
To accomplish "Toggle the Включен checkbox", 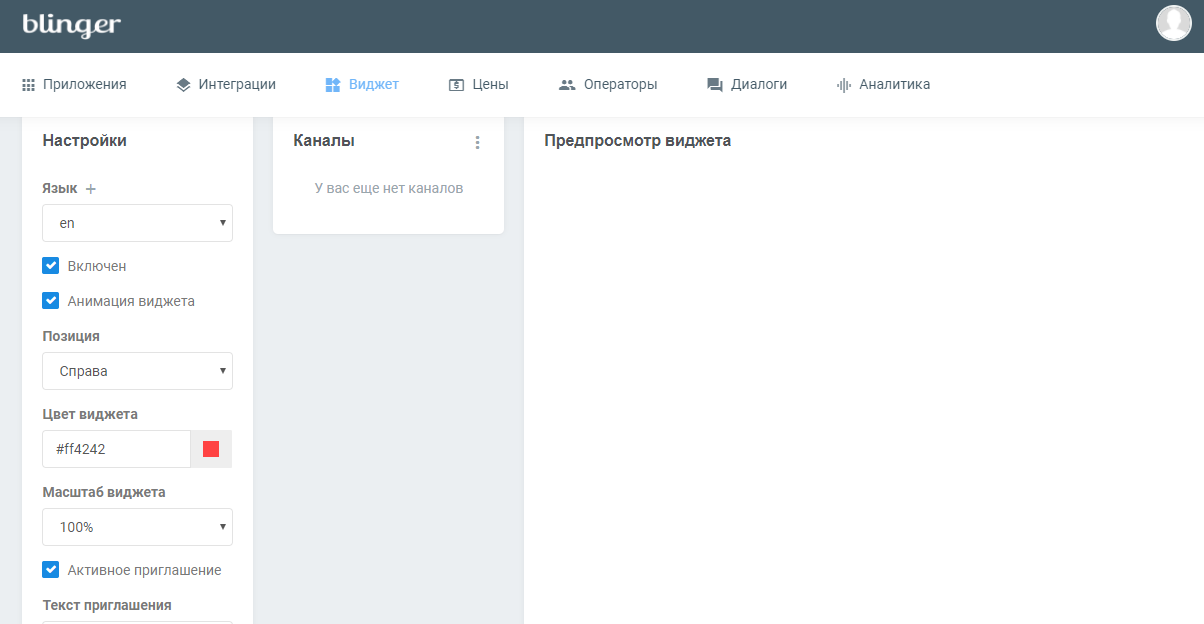I will pos(51,266).
